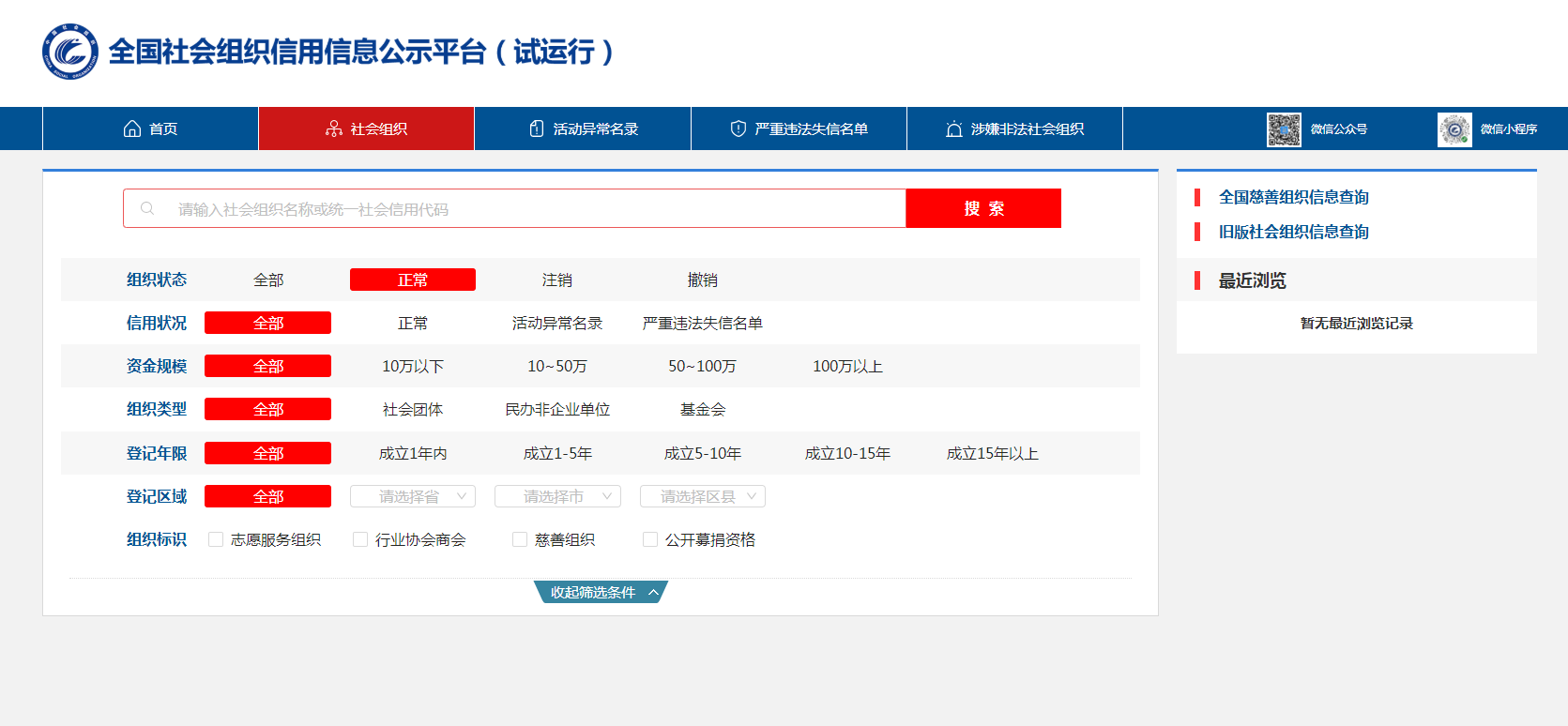This screenshot has height=726, width=1568.
Task: Click the home icon in navigation bar
Action: click(x=132, y=129)
